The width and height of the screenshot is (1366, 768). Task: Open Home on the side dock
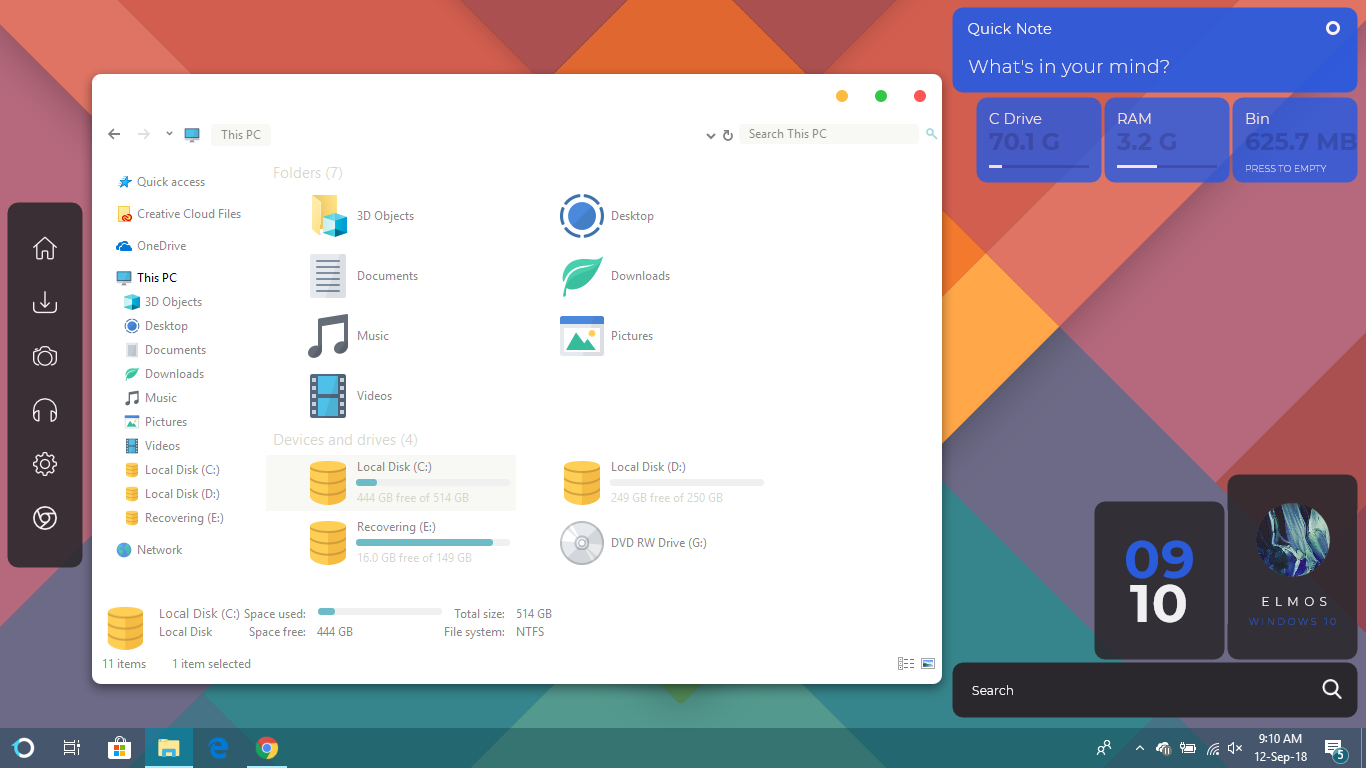coord(44,248)
